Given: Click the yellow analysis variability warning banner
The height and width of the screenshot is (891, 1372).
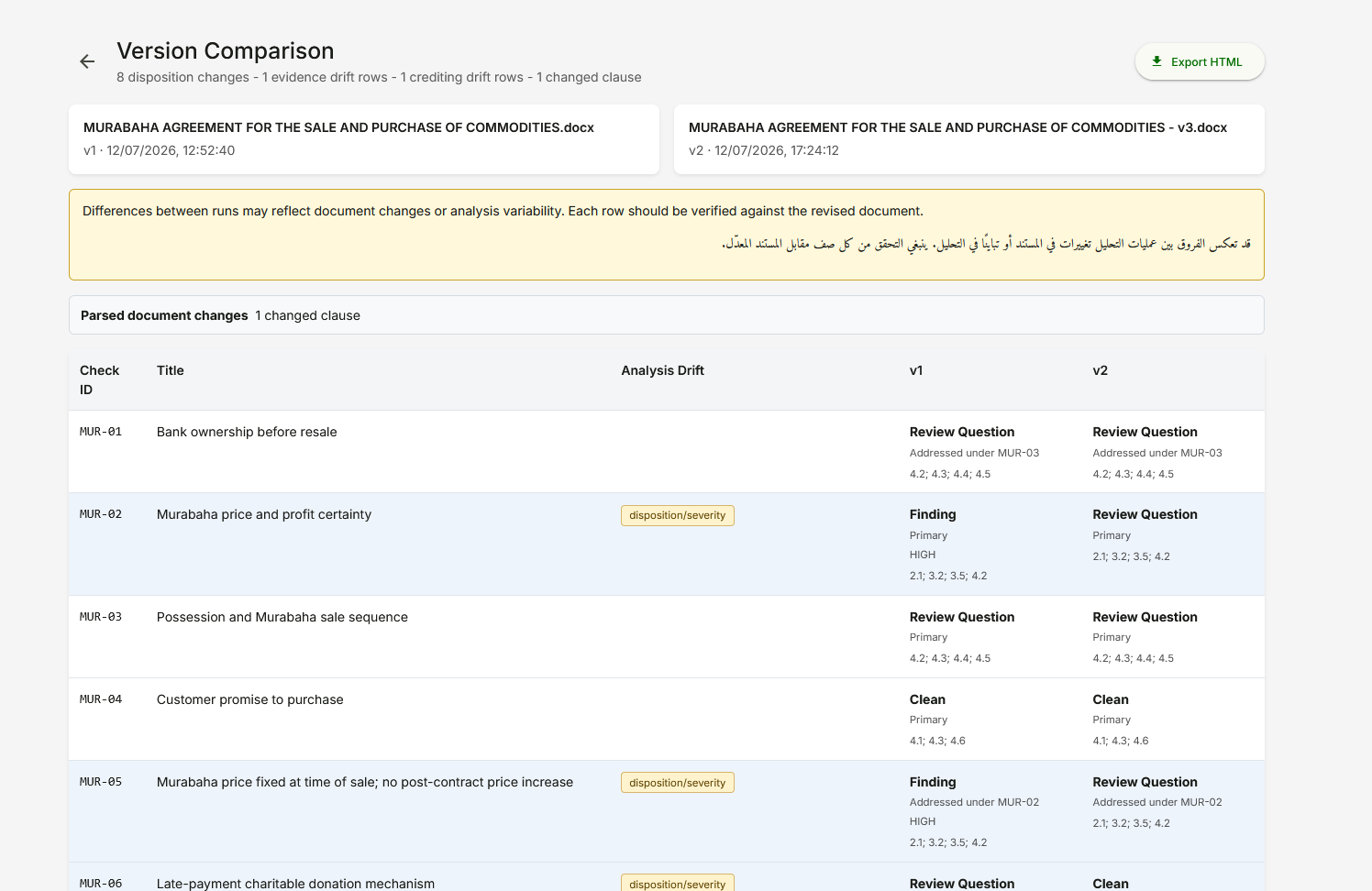Looking at the screenshot, I should pyautogui.click(x=667, y=235).
